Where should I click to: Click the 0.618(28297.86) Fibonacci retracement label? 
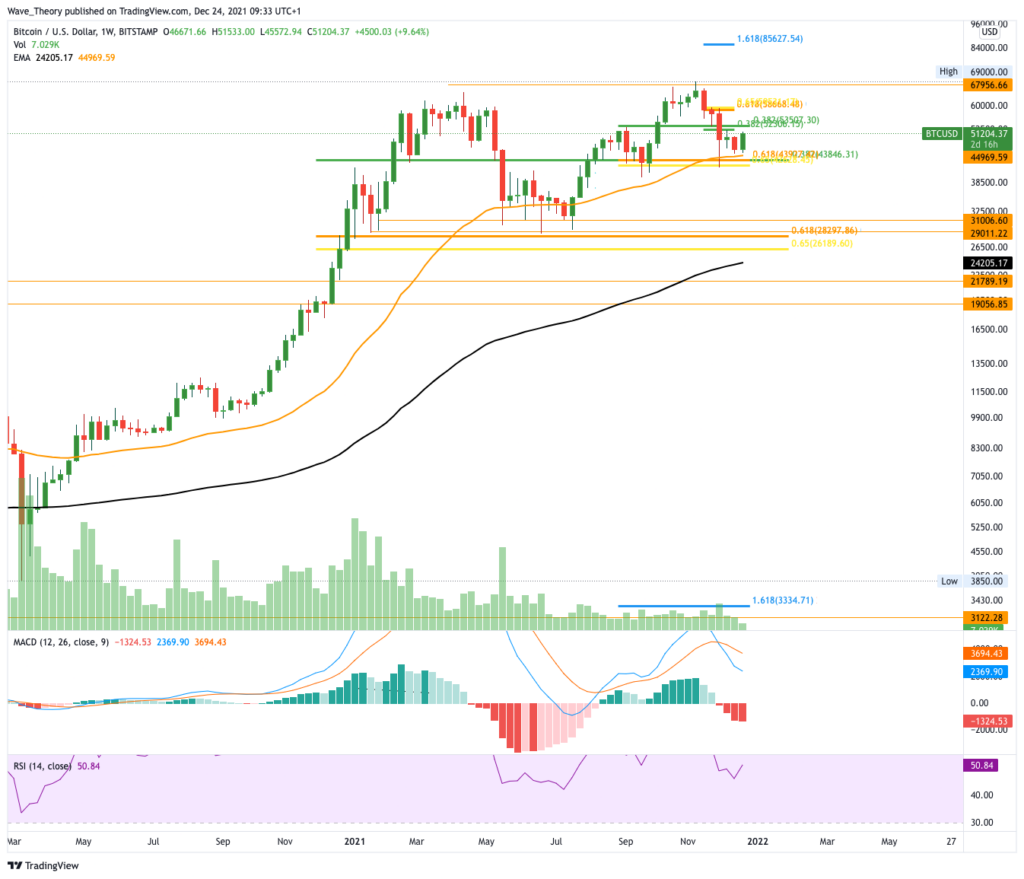click(824, 231)
